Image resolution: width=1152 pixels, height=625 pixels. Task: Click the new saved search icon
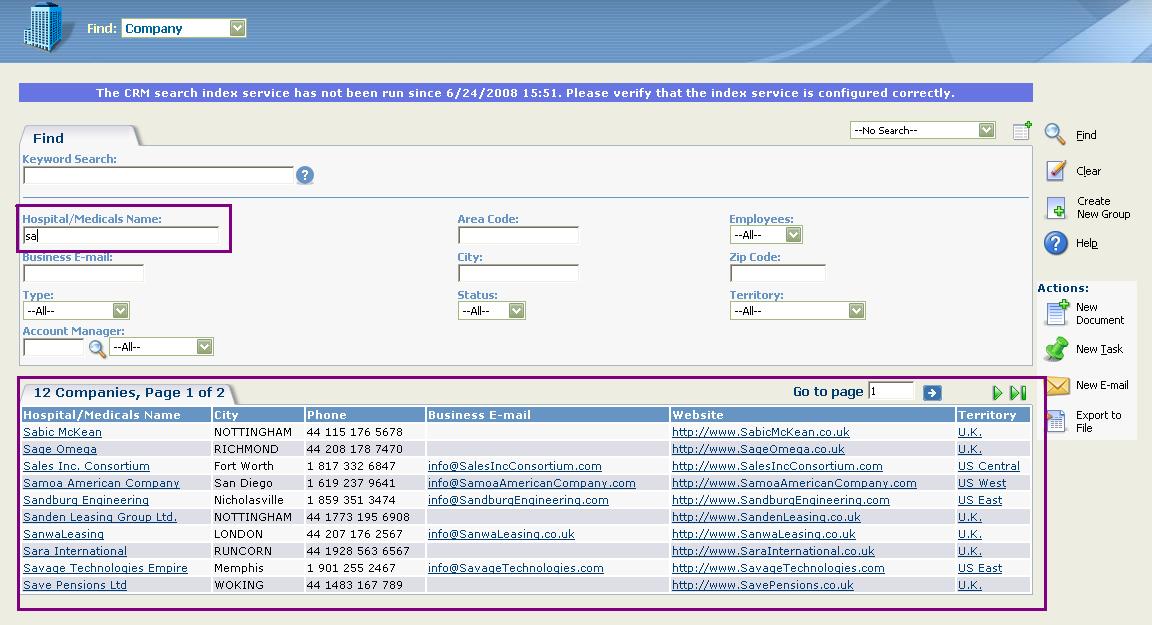pos(1022,131)
